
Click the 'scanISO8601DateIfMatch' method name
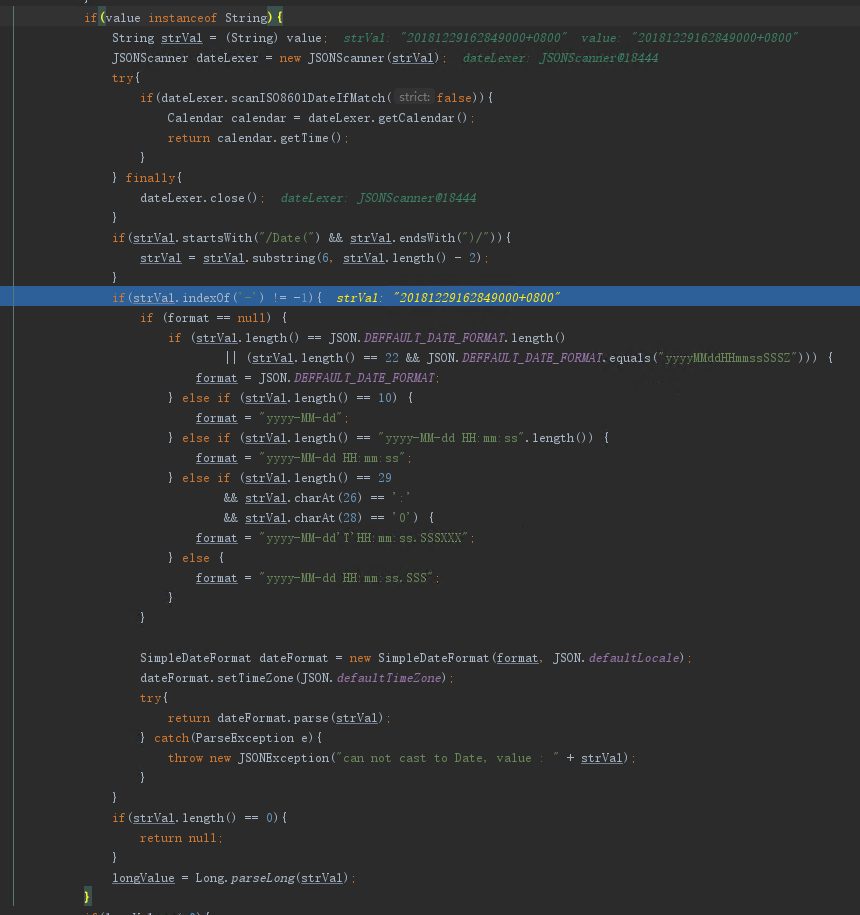308,98
